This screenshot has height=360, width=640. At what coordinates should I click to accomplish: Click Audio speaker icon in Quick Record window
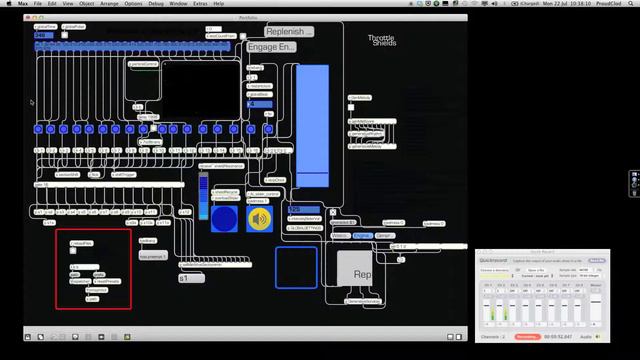click(598, 337)
